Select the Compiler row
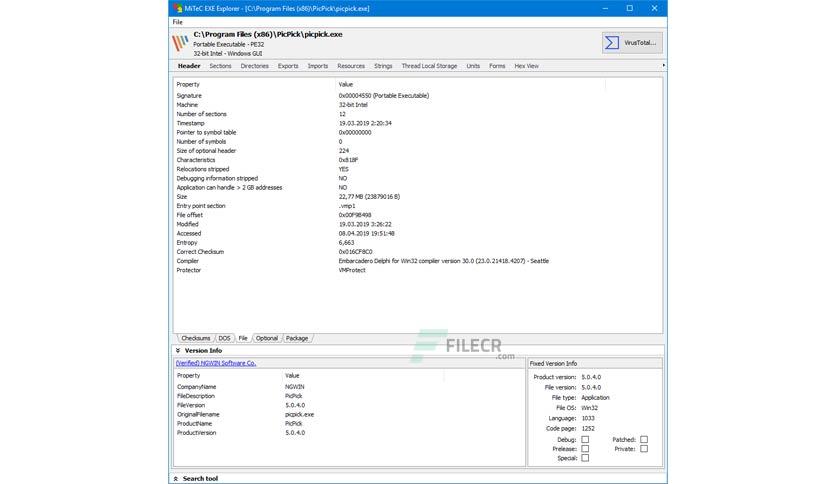 [x=417, y=261]
